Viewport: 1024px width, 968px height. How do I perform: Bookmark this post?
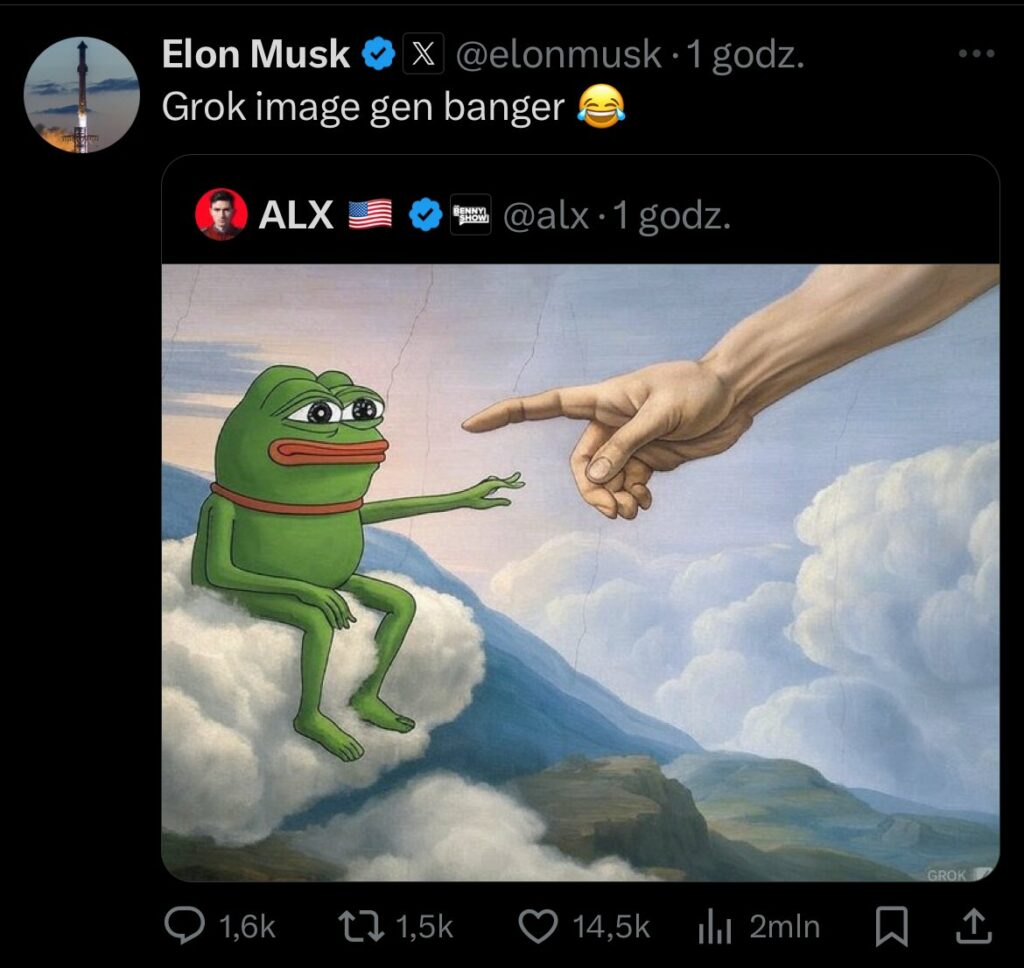tap(891, 927)
